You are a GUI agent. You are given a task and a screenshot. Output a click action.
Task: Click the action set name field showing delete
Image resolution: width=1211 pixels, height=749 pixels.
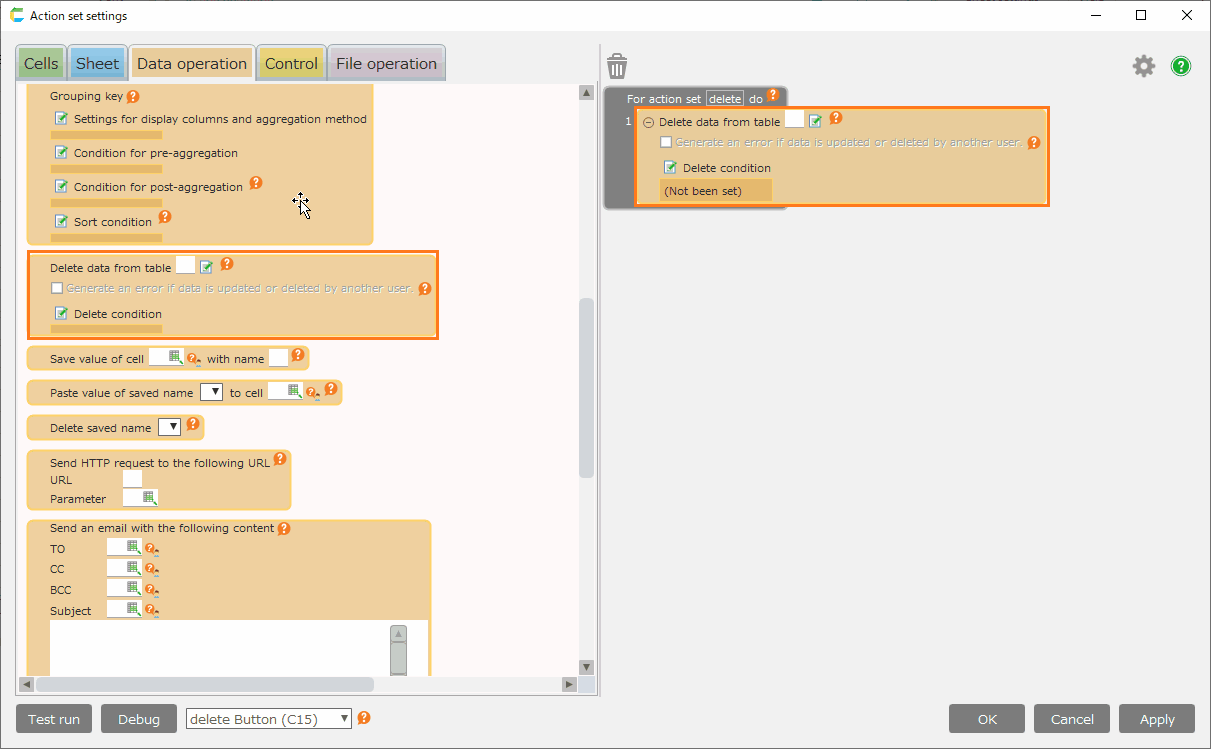(x=725, y=99)
